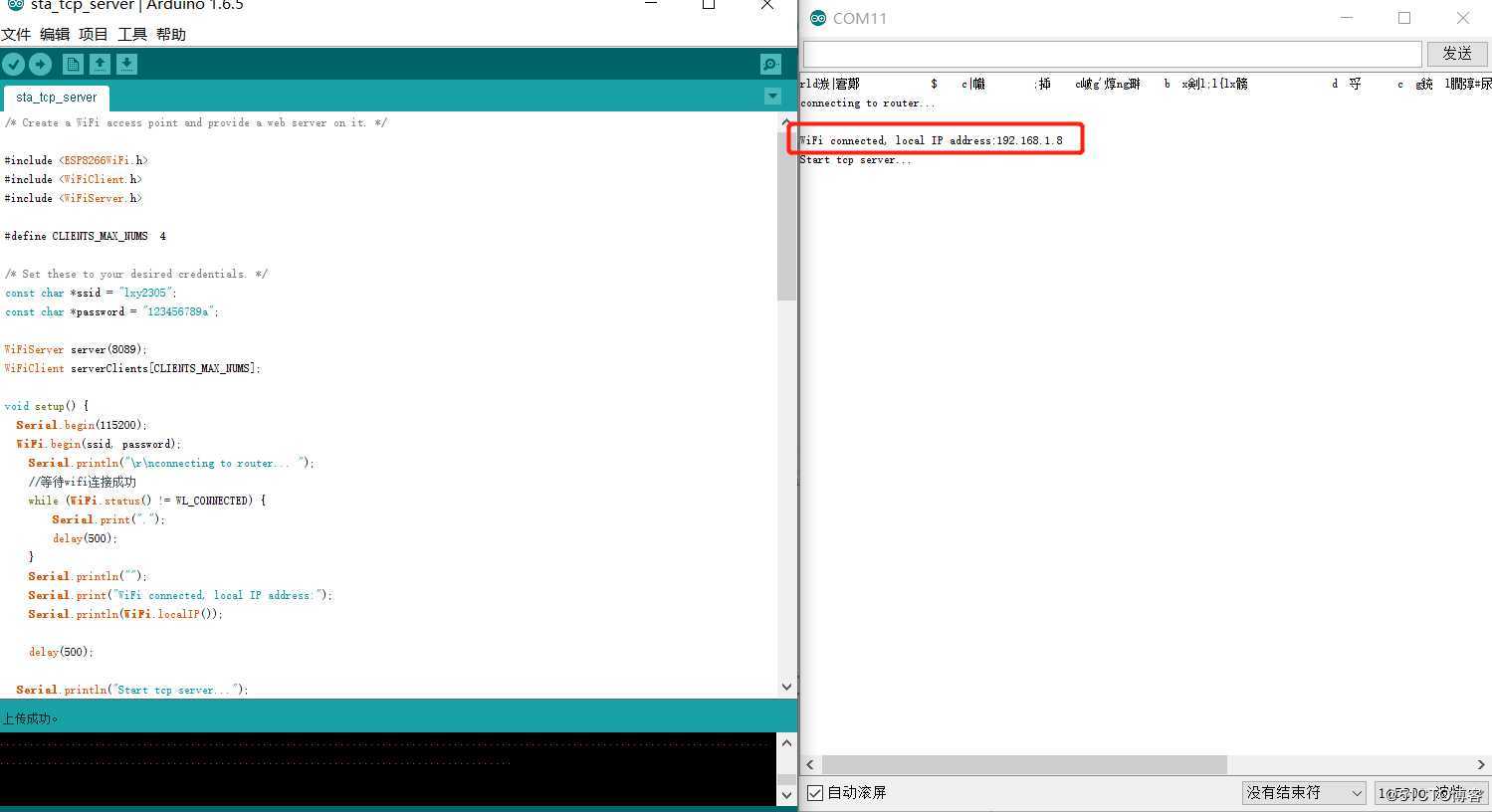Toggle the 自动滚屏 autoscroll checkbox
The image size is (1492, 812).
tap(815, 793)
